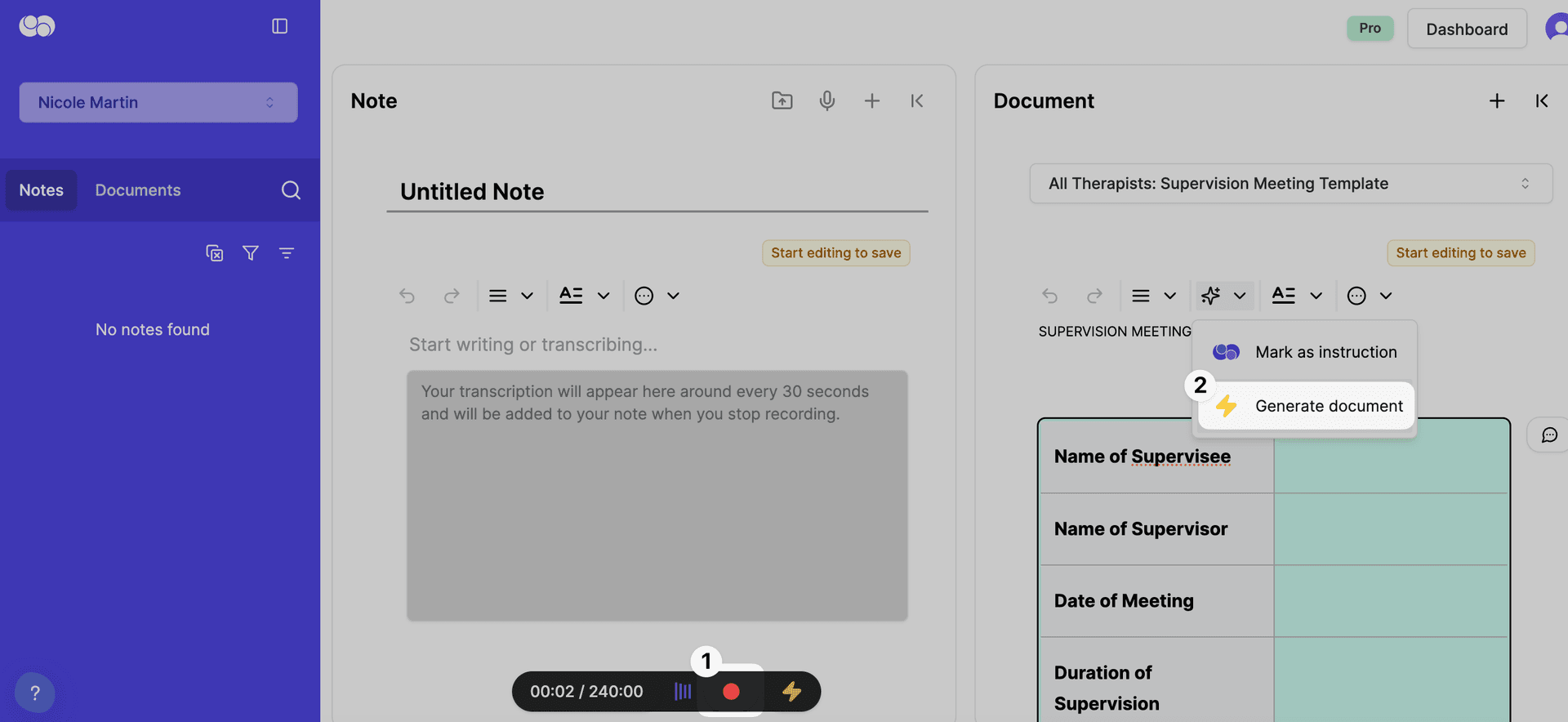Expand Document alignment dropdown chevron

click(1169, 296)
